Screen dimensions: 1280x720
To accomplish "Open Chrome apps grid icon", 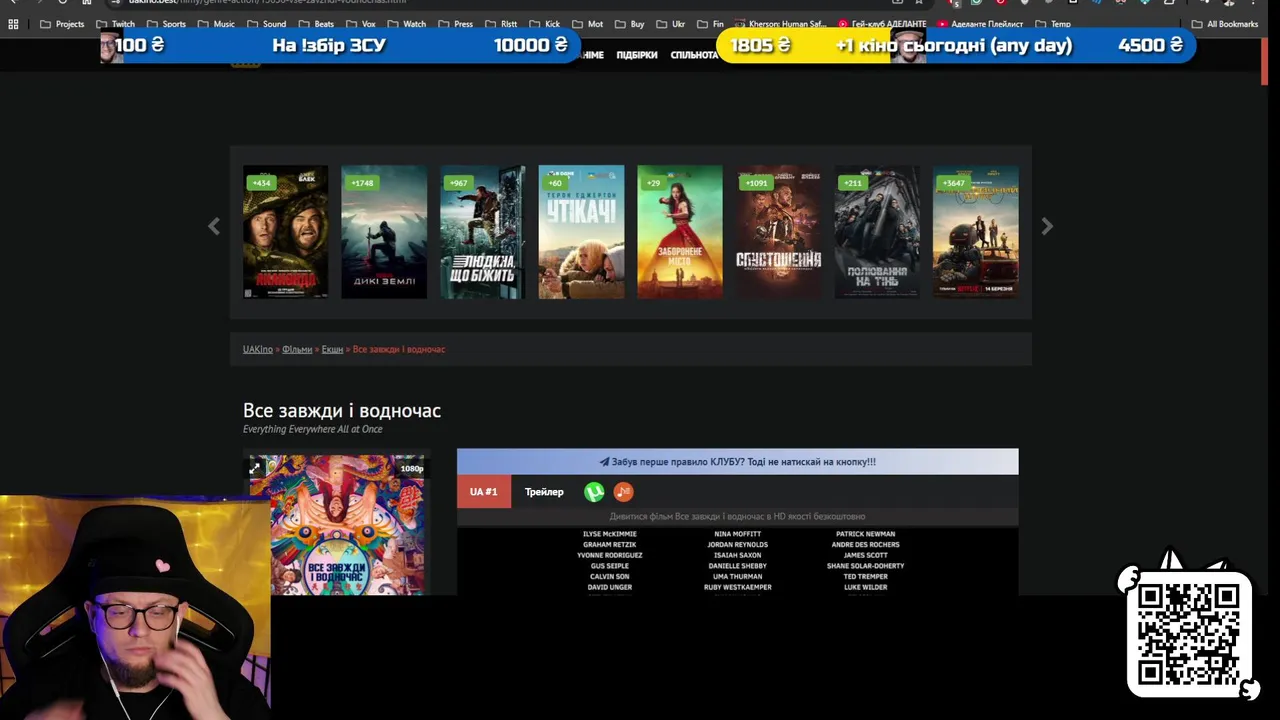I will tap(13, 24).
